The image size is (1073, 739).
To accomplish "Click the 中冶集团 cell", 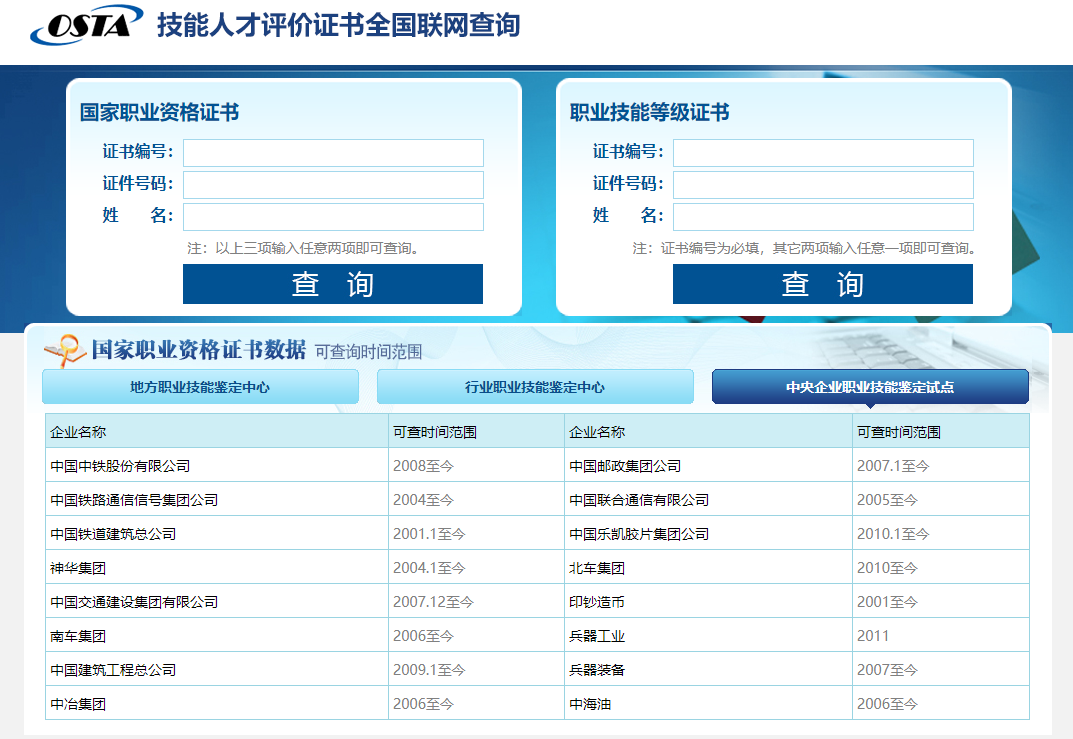I will click(x=217, y=703).
